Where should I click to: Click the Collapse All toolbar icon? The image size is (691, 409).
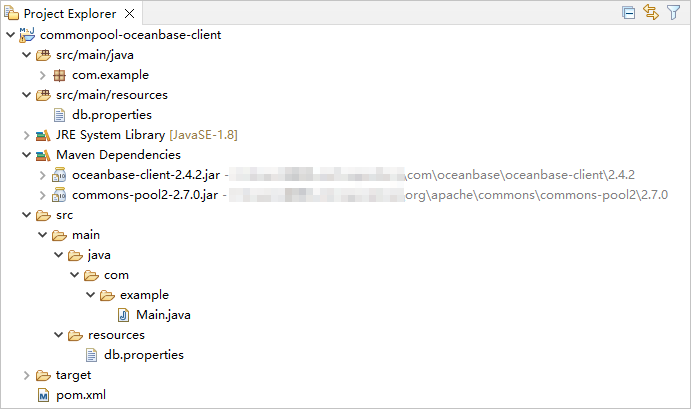[x=629, y=13]
